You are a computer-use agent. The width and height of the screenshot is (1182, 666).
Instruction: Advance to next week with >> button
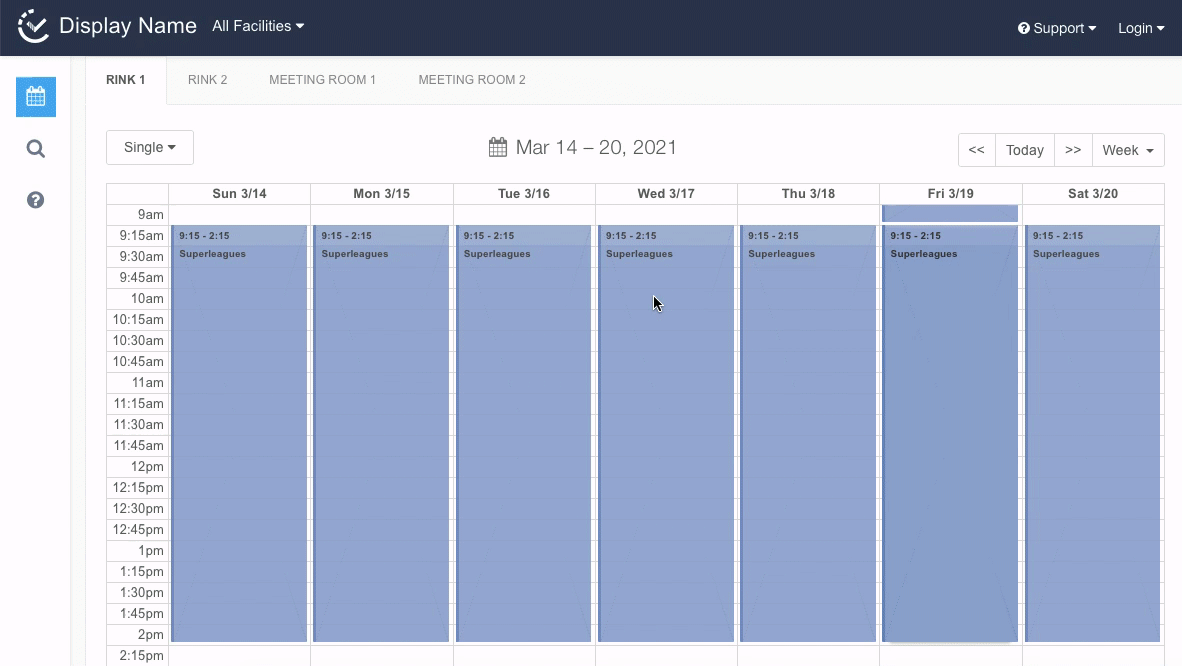pyautogui.click(x=1072, y=150)
